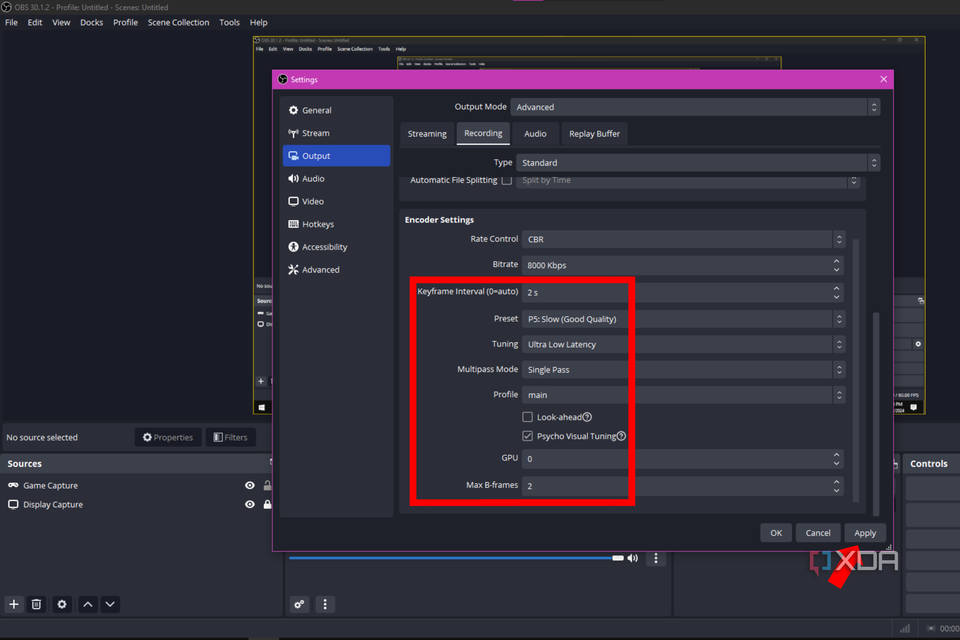The height and width of the screenshot is (640, 960).
Task: Move source down with arrow button
Action: (110, 604)
